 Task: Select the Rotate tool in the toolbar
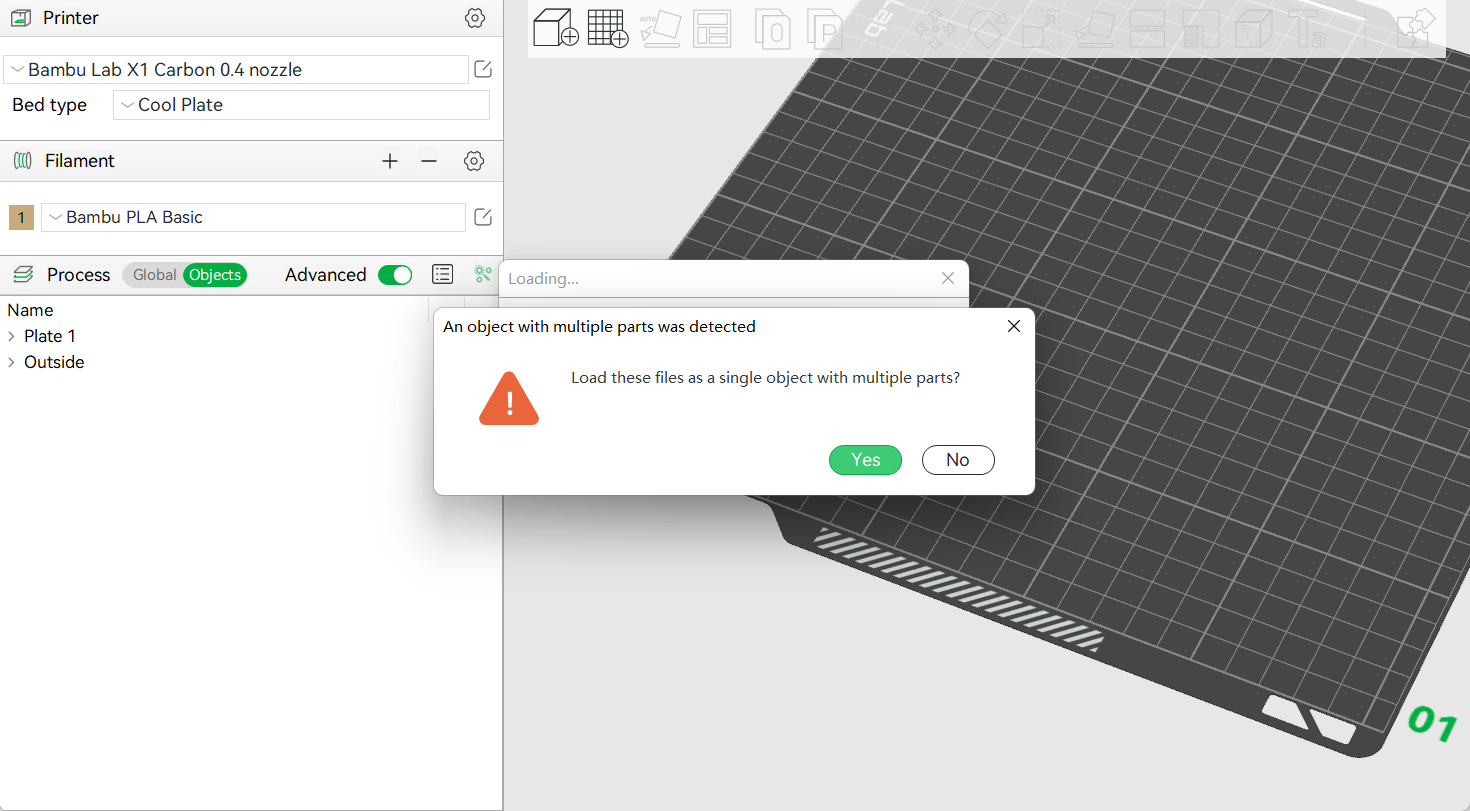(988, 27)
